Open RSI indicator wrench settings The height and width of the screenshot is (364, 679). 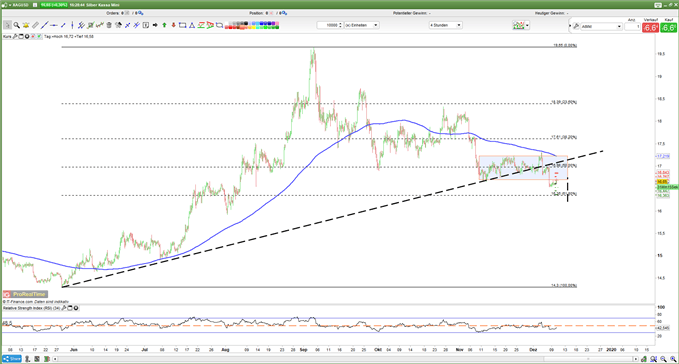pyautogui.click(x=64, y=308)
